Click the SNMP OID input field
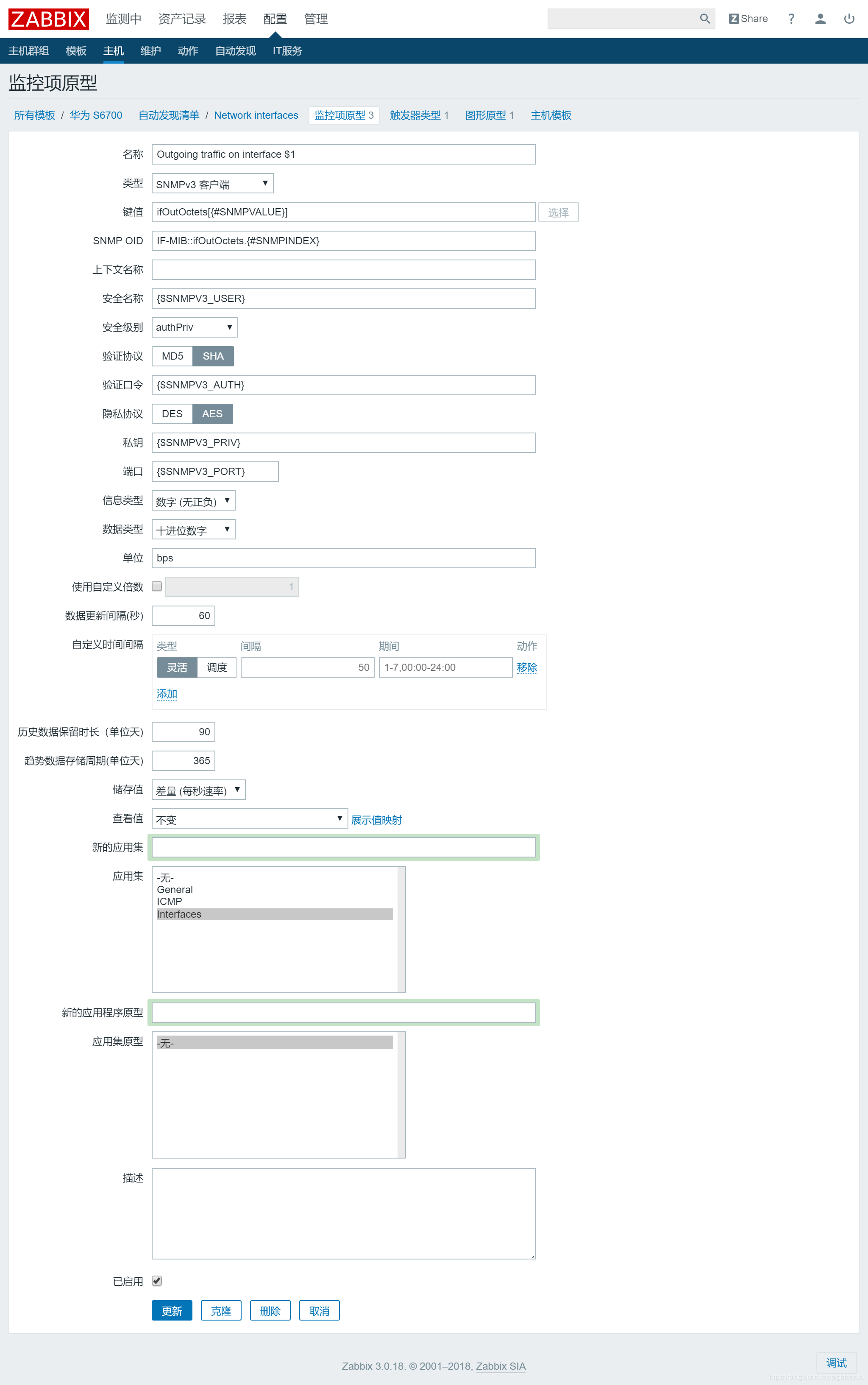 point(343,240)
